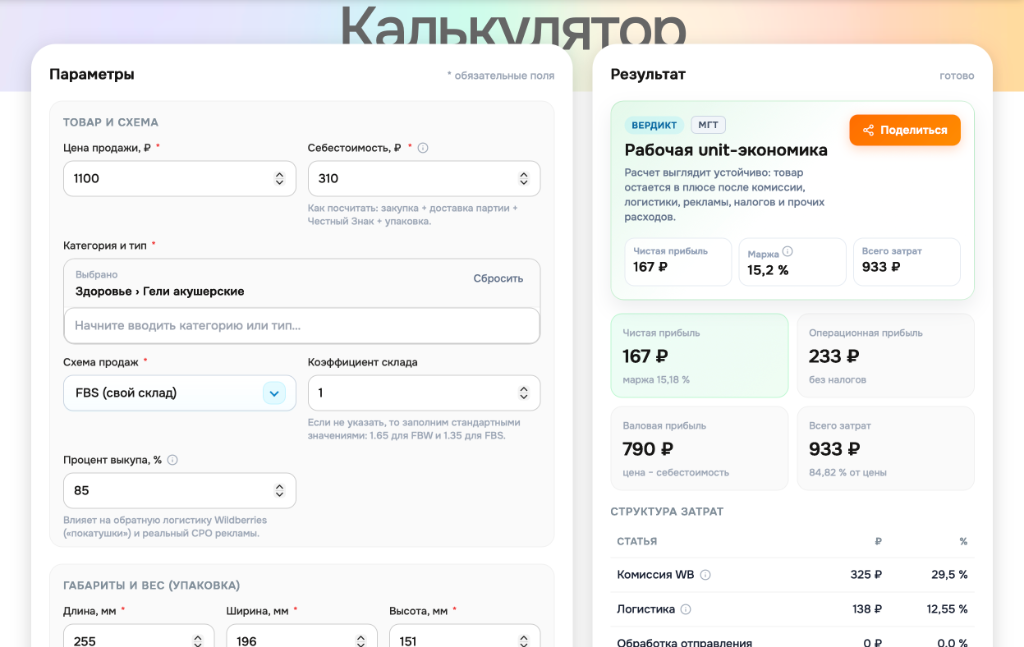Click the ТОВАР И СХЕМА heading
Image resolution: width=1024 pixels, height=647 pixels.
110,122
